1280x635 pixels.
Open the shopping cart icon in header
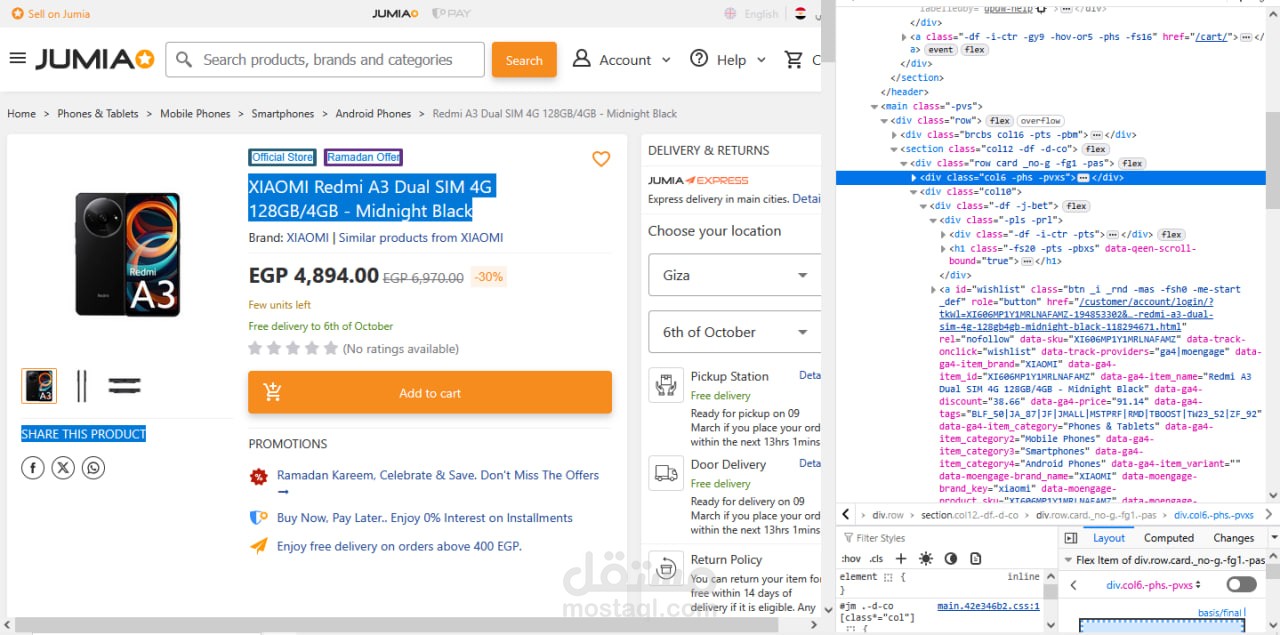click(794, 59)
